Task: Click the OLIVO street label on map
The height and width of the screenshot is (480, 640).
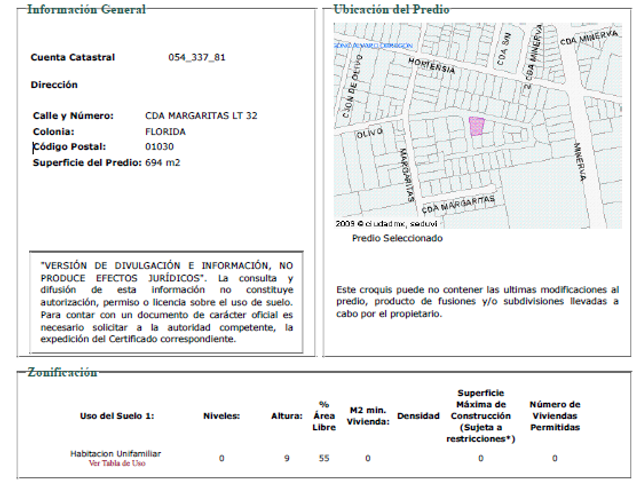Action: point(370,133)
